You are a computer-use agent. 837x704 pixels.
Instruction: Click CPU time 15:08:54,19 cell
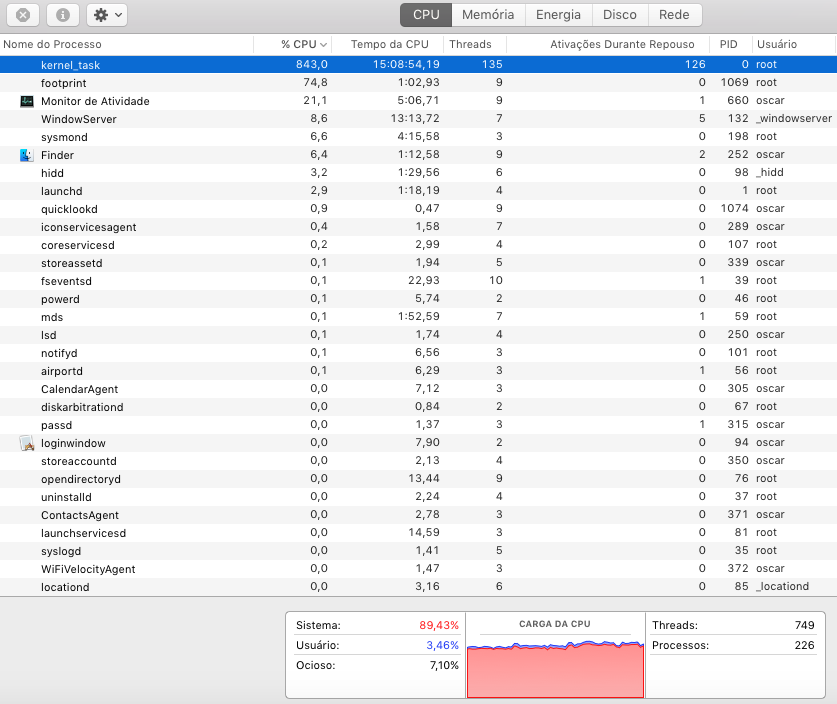click(x=406, y=64)
